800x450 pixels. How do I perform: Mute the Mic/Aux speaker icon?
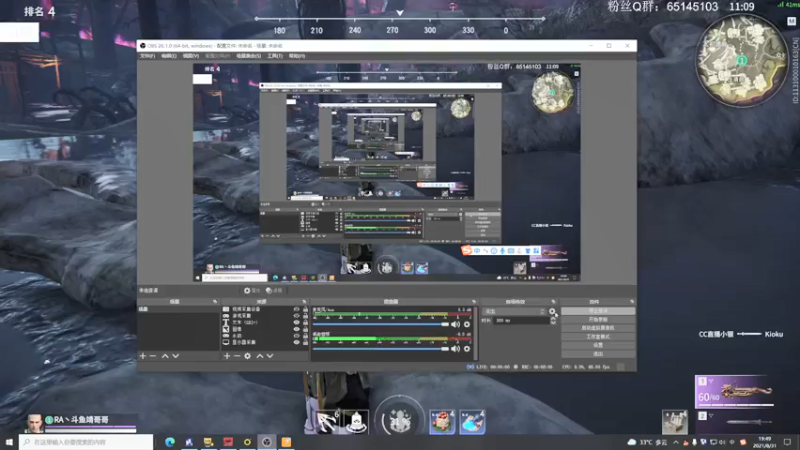tap(456, 324)
